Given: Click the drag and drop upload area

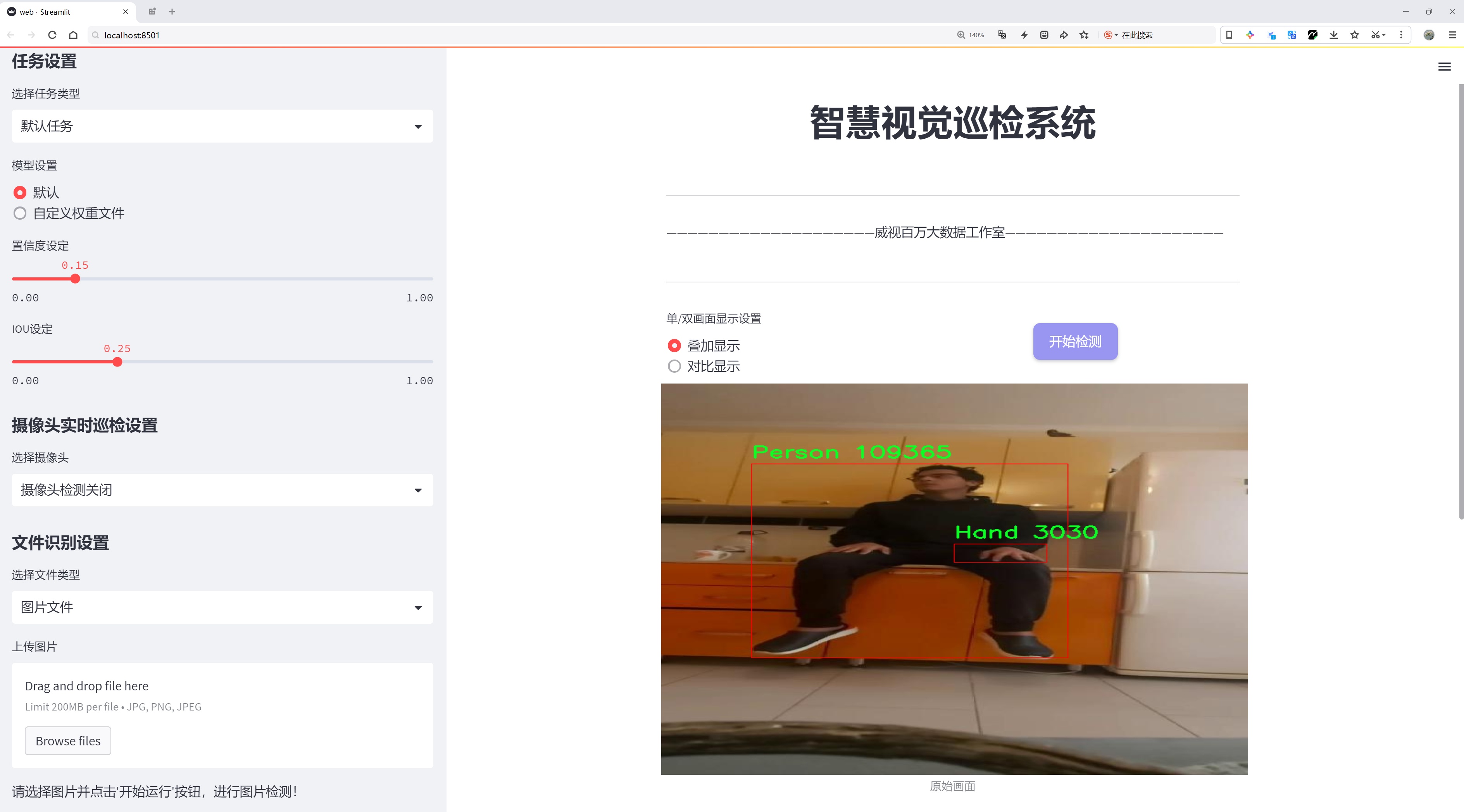Looking at the screenshot, I should tap(222, 716).
